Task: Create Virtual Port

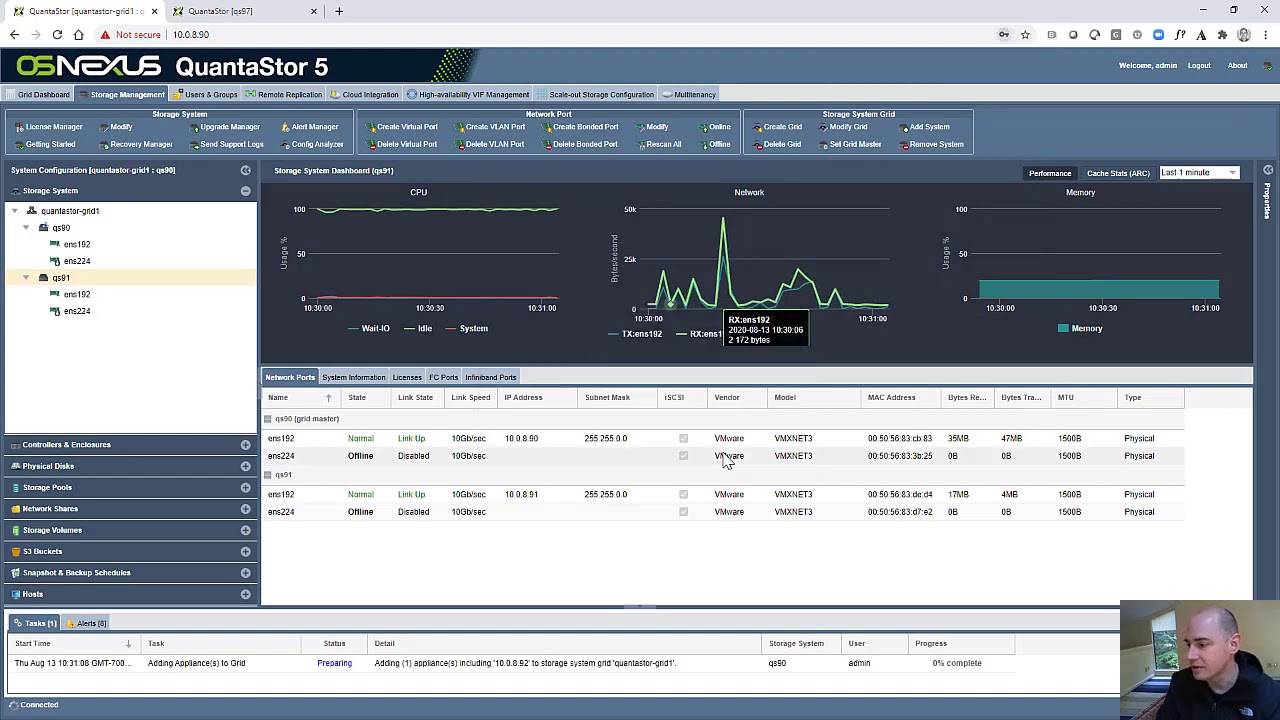Action: pyautogui.click(x=401, y=127)
